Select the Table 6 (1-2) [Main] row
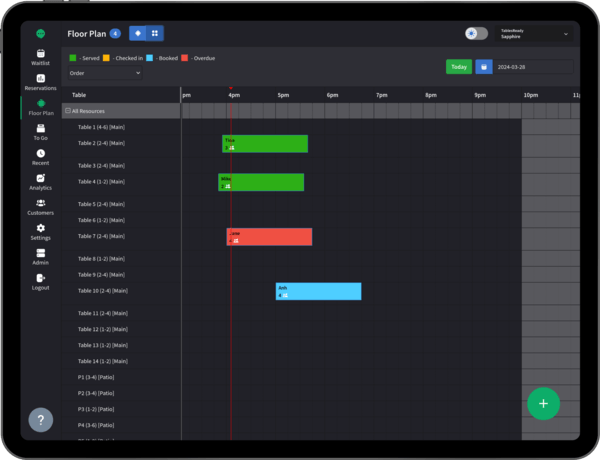 tap(121, 220)
